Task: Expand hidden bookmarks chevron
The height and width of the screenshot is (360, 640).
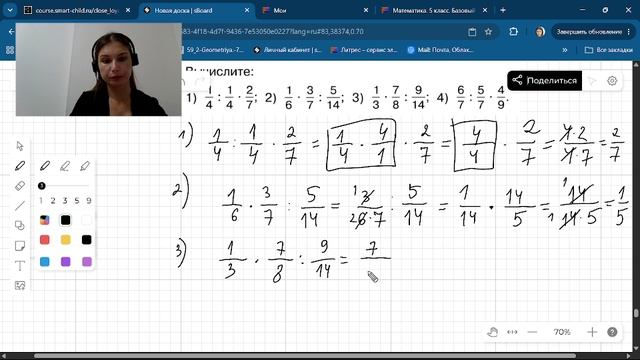Action: point(565,50)
